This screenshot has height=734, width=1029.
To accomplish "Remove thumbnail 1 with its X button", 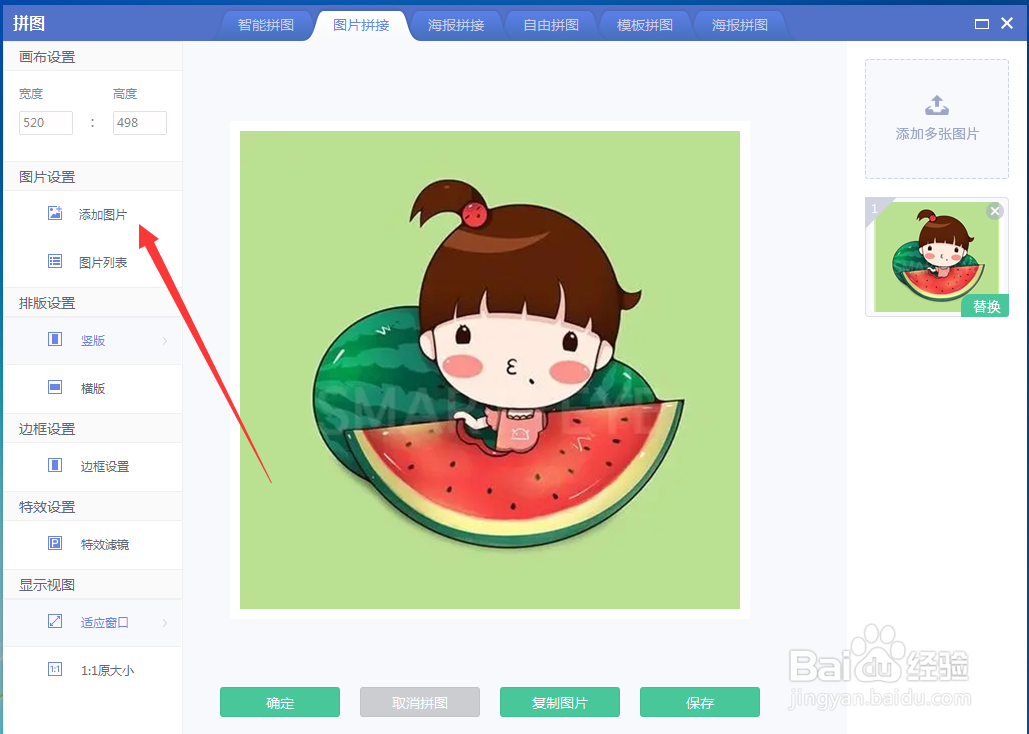I will tap(995, 211).
